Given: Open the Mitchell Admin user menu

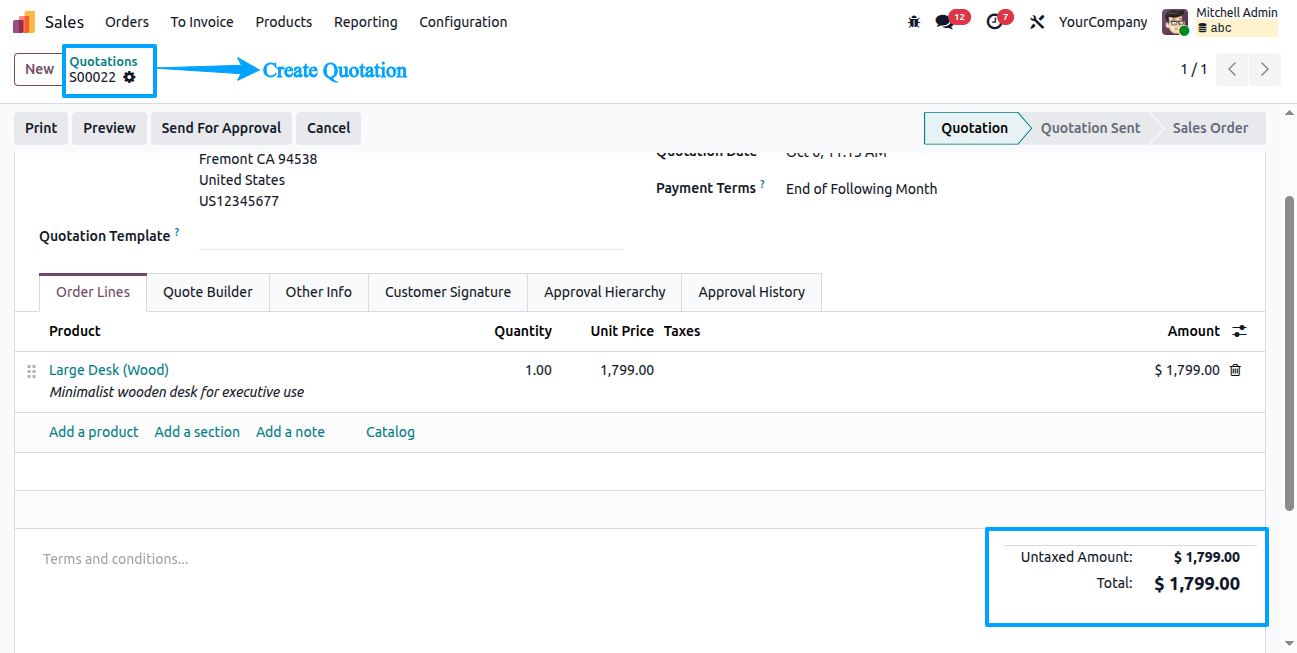Looking at the screenshot, I should (x=1220, y=21).
